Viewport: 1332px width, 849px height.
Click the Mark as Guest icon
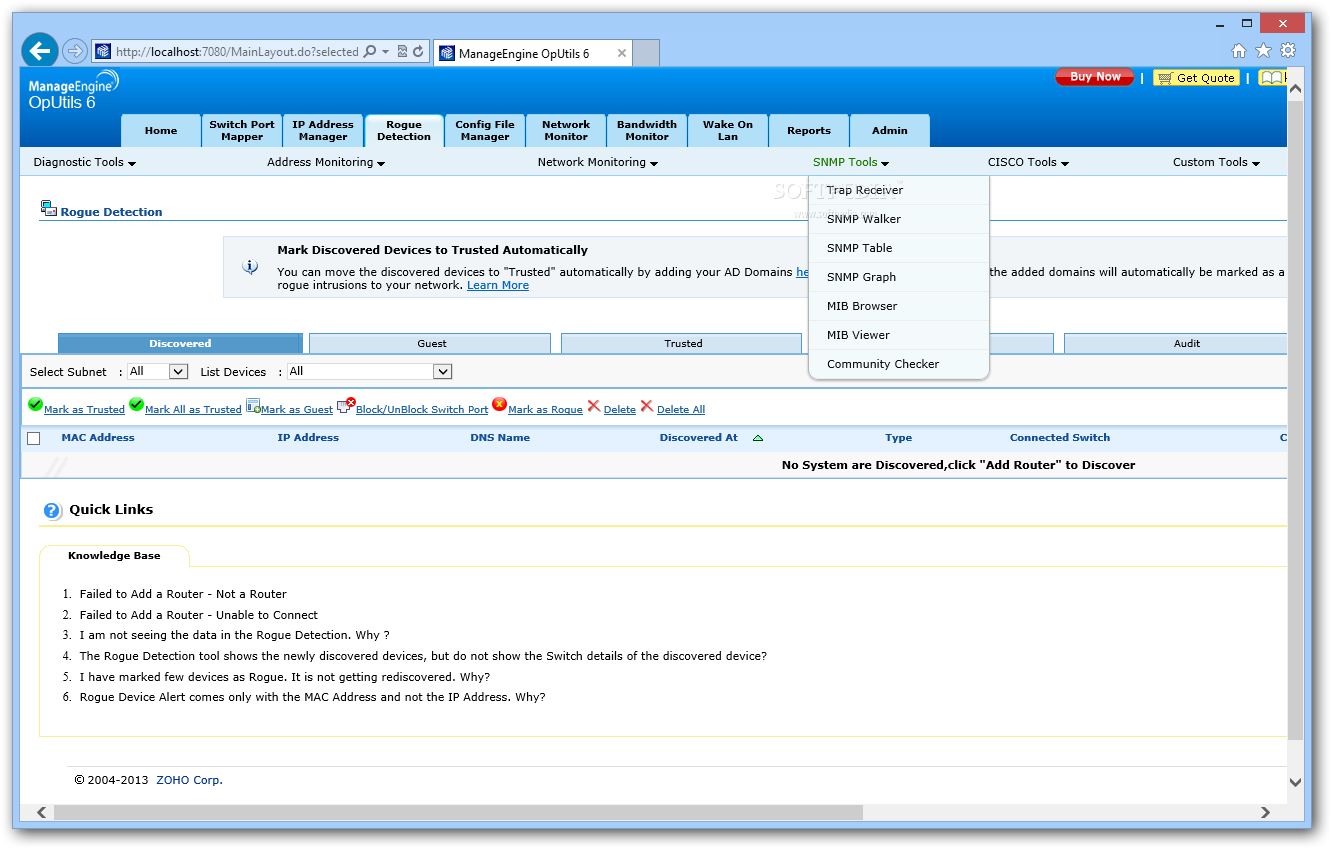(x=253, y=406)
